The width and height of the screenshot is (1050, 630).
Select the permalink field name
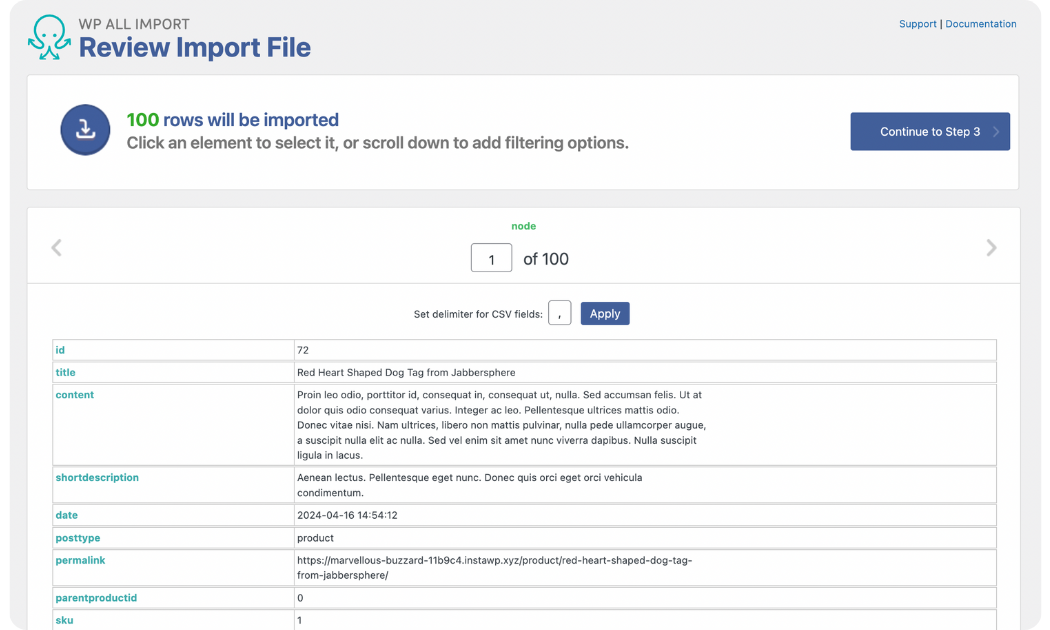click(x=80, y=561)
